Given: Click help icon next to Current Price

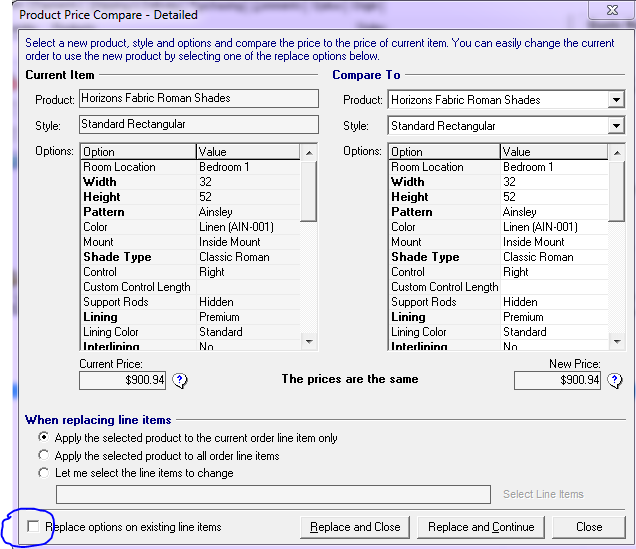Looking at the screenshot, I should tap(180, 380).
